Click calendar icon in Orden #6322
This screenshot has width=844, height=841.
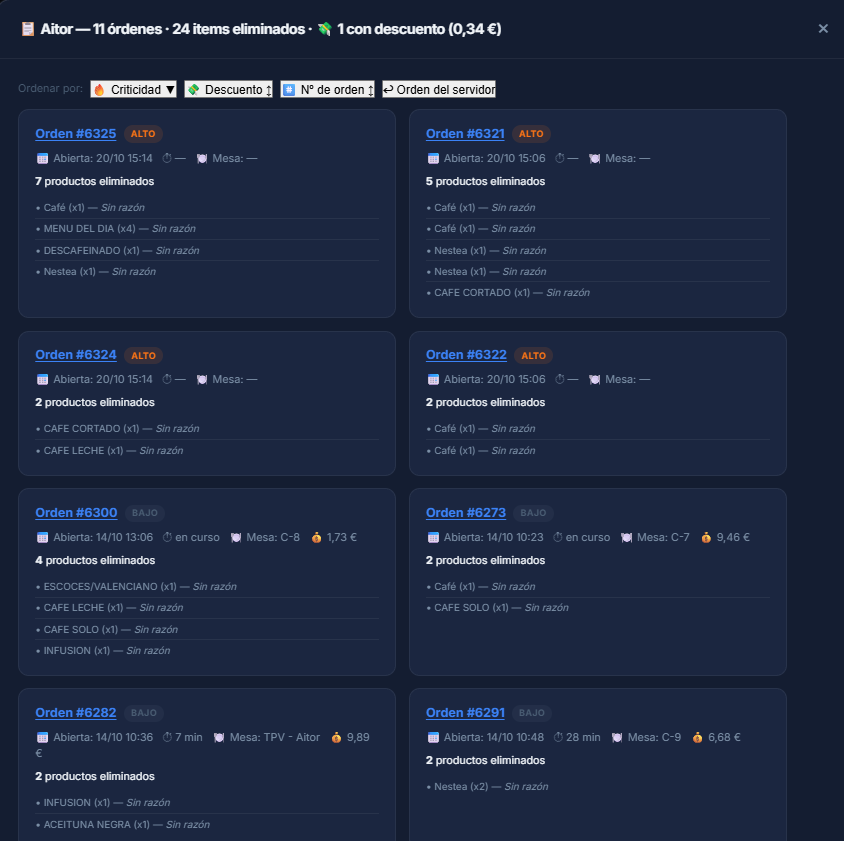tap(433, 380)
